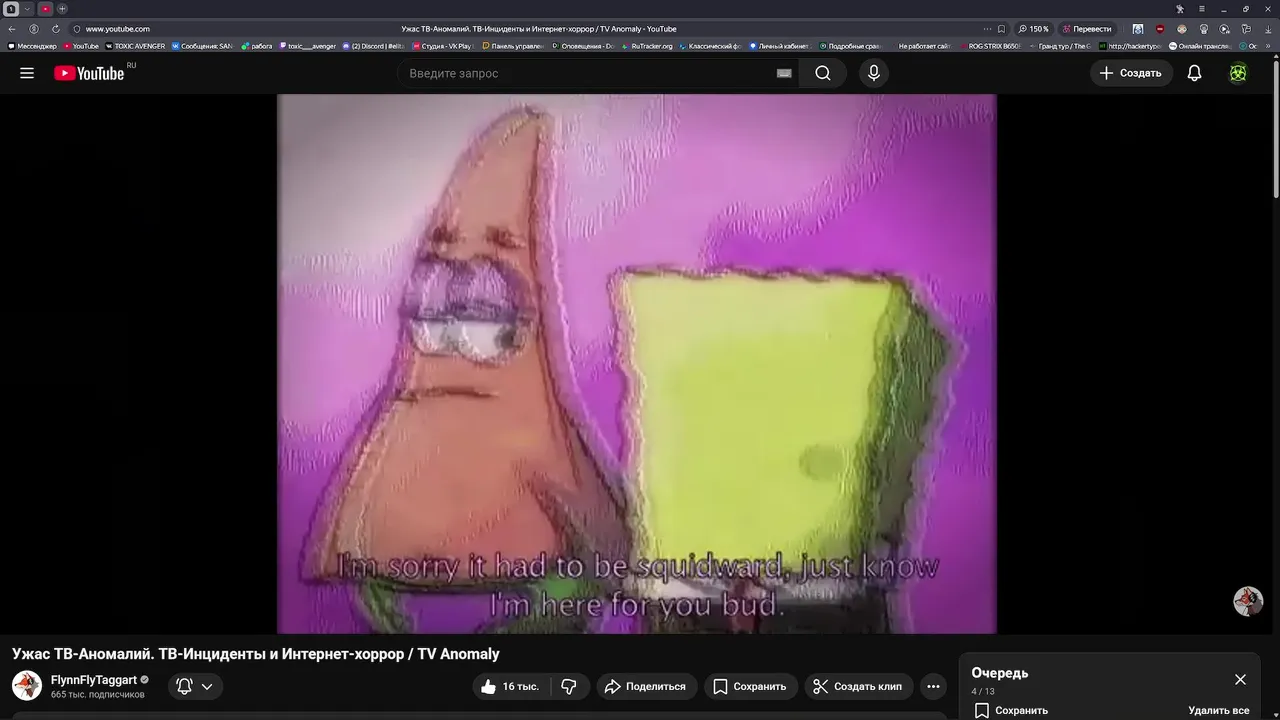Screen dimensions: 1280x720
Task: Open the FlynnFlyTaggart channel name link
Action: [94, 680]
